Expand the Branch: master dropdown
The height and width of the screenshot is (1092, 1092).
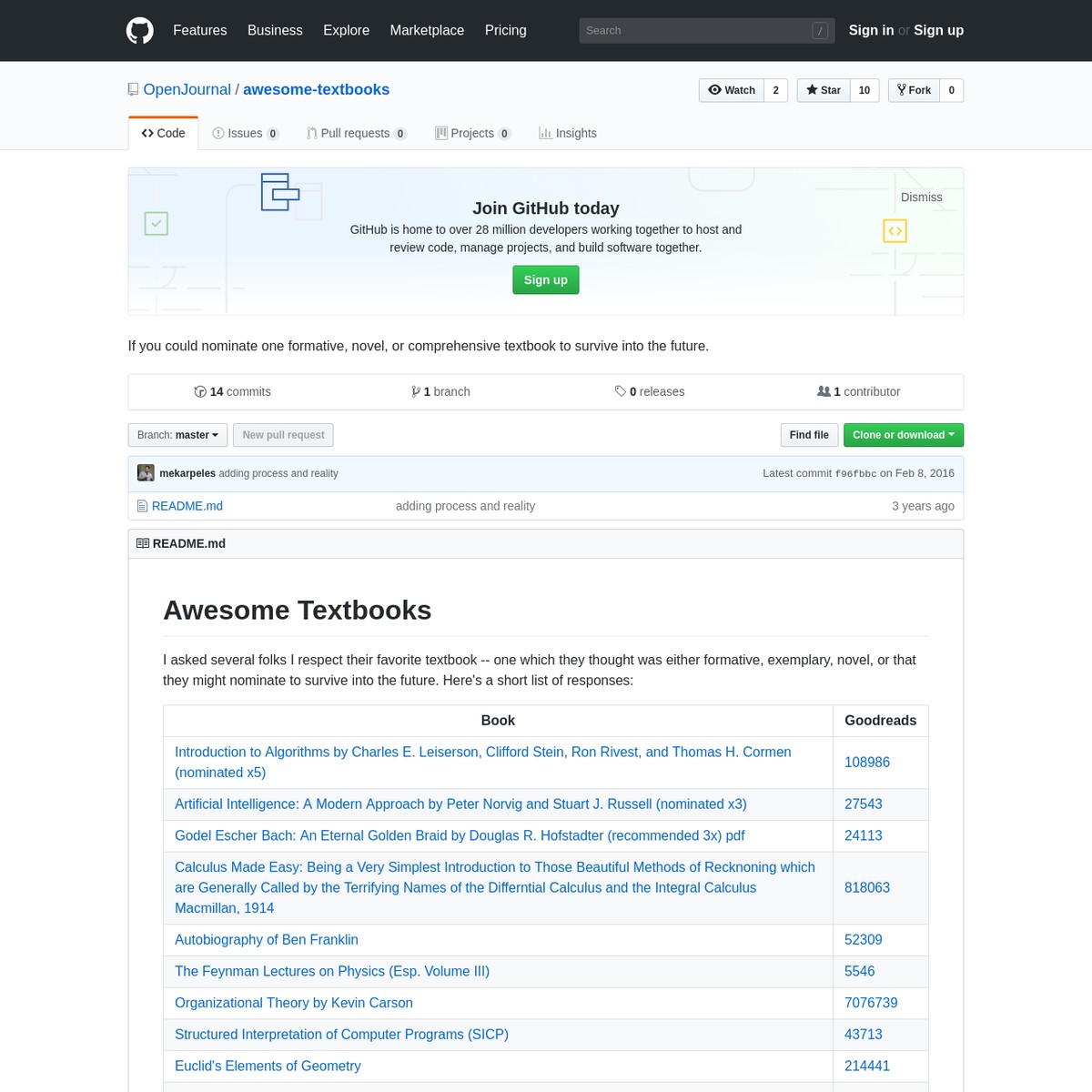coord(177,435)
